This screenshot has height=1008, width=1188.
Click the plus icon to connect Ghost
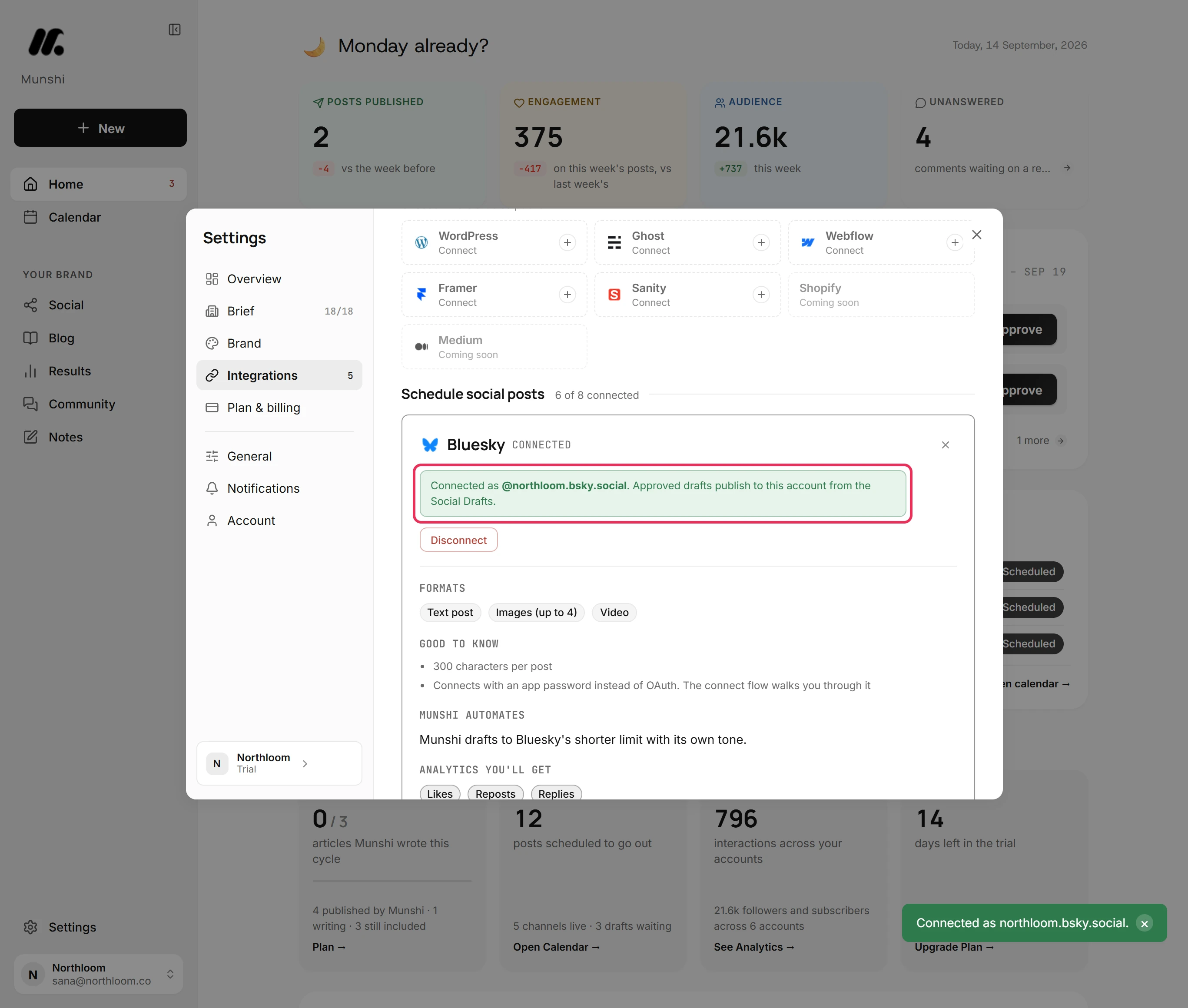[x=761, y=243]
